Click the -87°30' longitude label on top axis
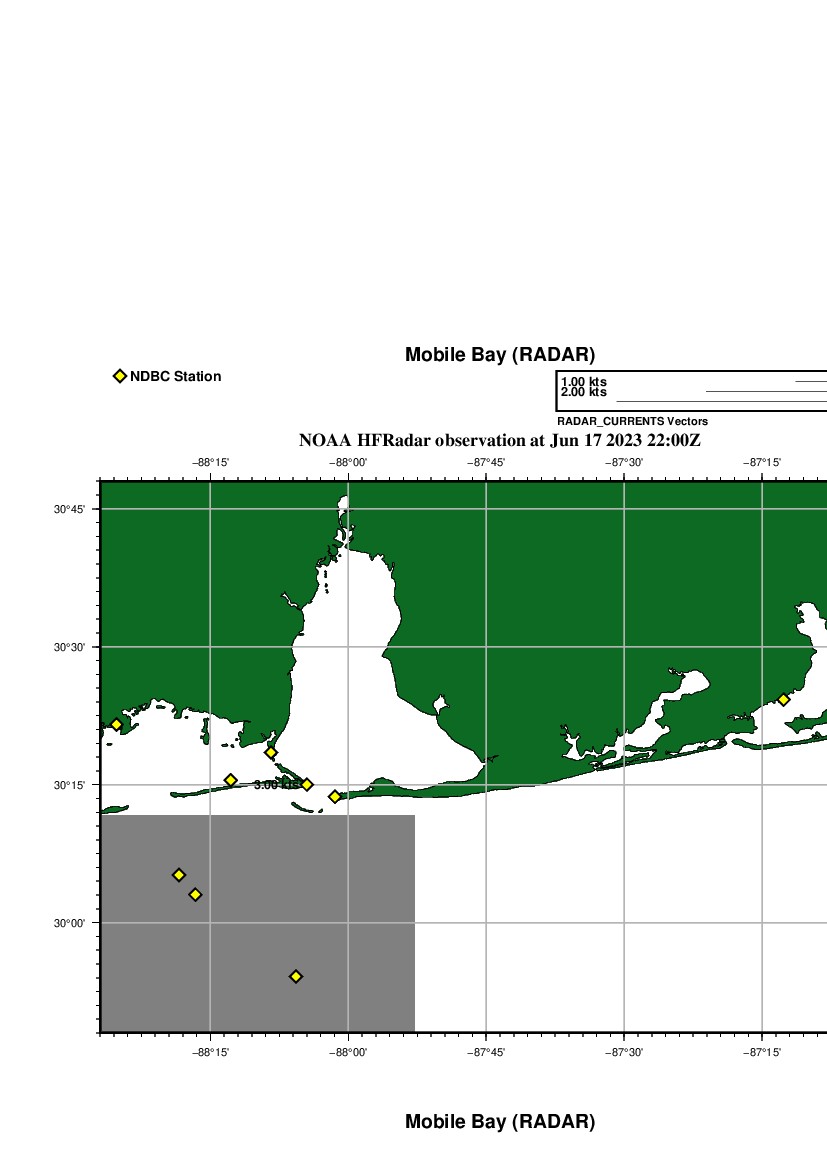Image resolution: width=827 pixels, height=1170 pixels. pyautogui.click(x=624, y=462)
